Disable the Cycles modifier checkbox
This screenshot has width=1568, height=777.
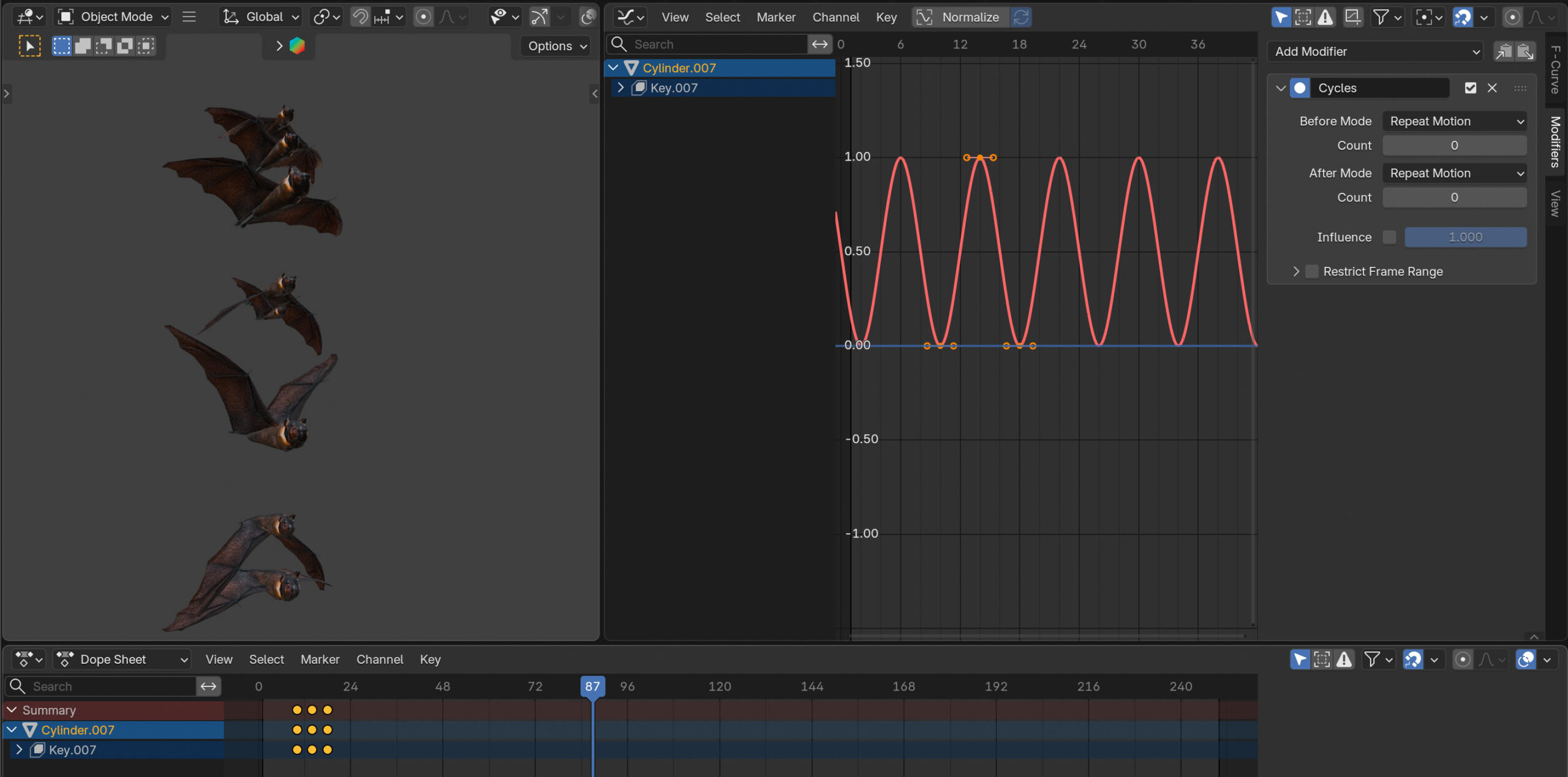tap(1470, 88)
